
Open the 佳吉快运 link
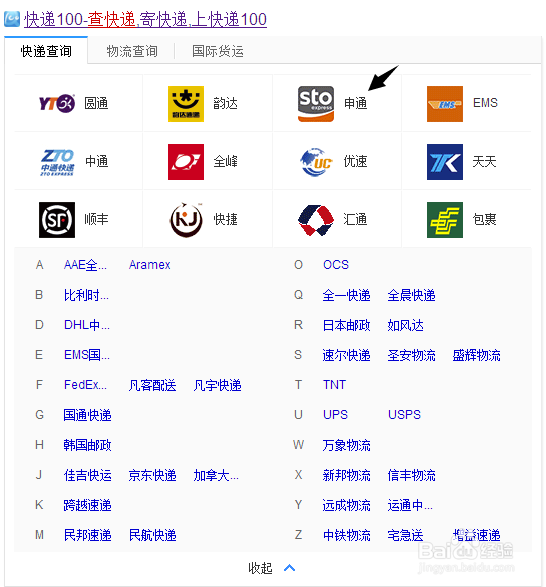[88, 475]
